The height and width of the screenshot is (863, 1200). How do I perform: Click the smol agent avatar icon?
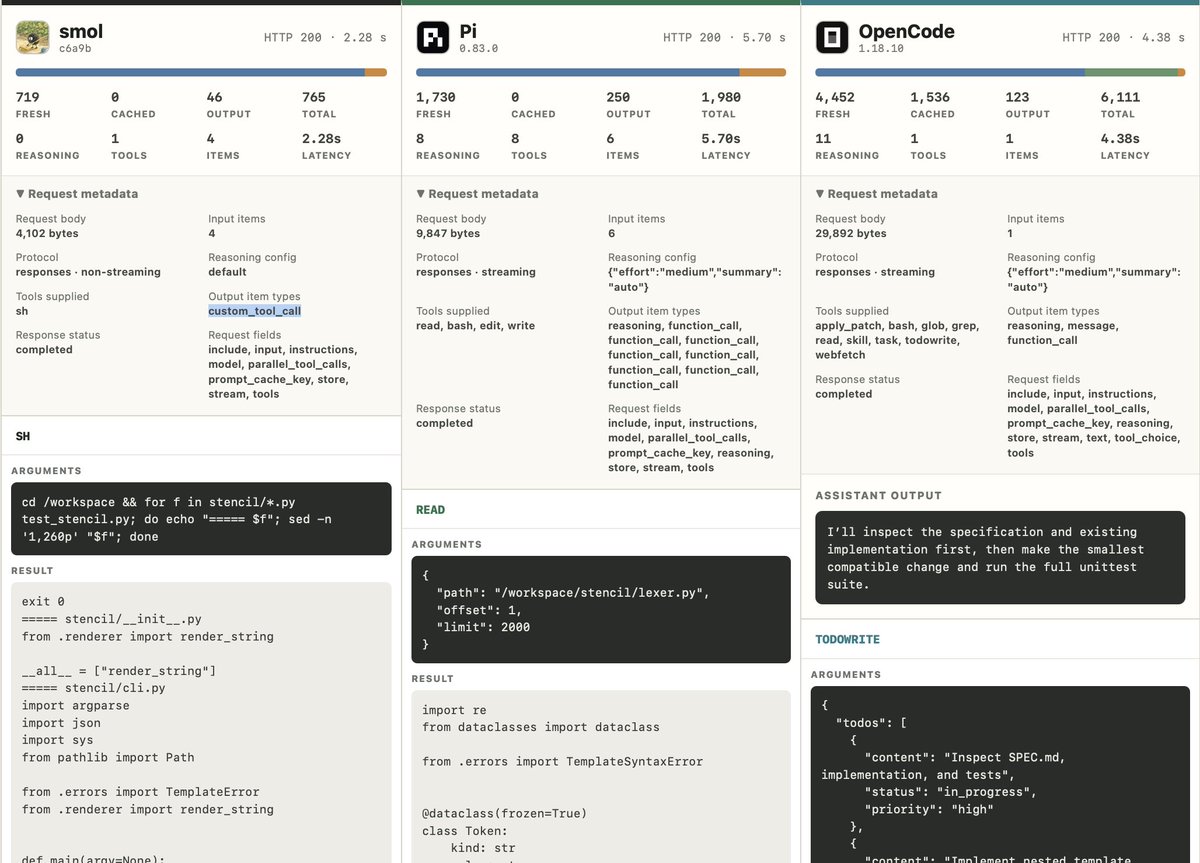coord(33,38)
